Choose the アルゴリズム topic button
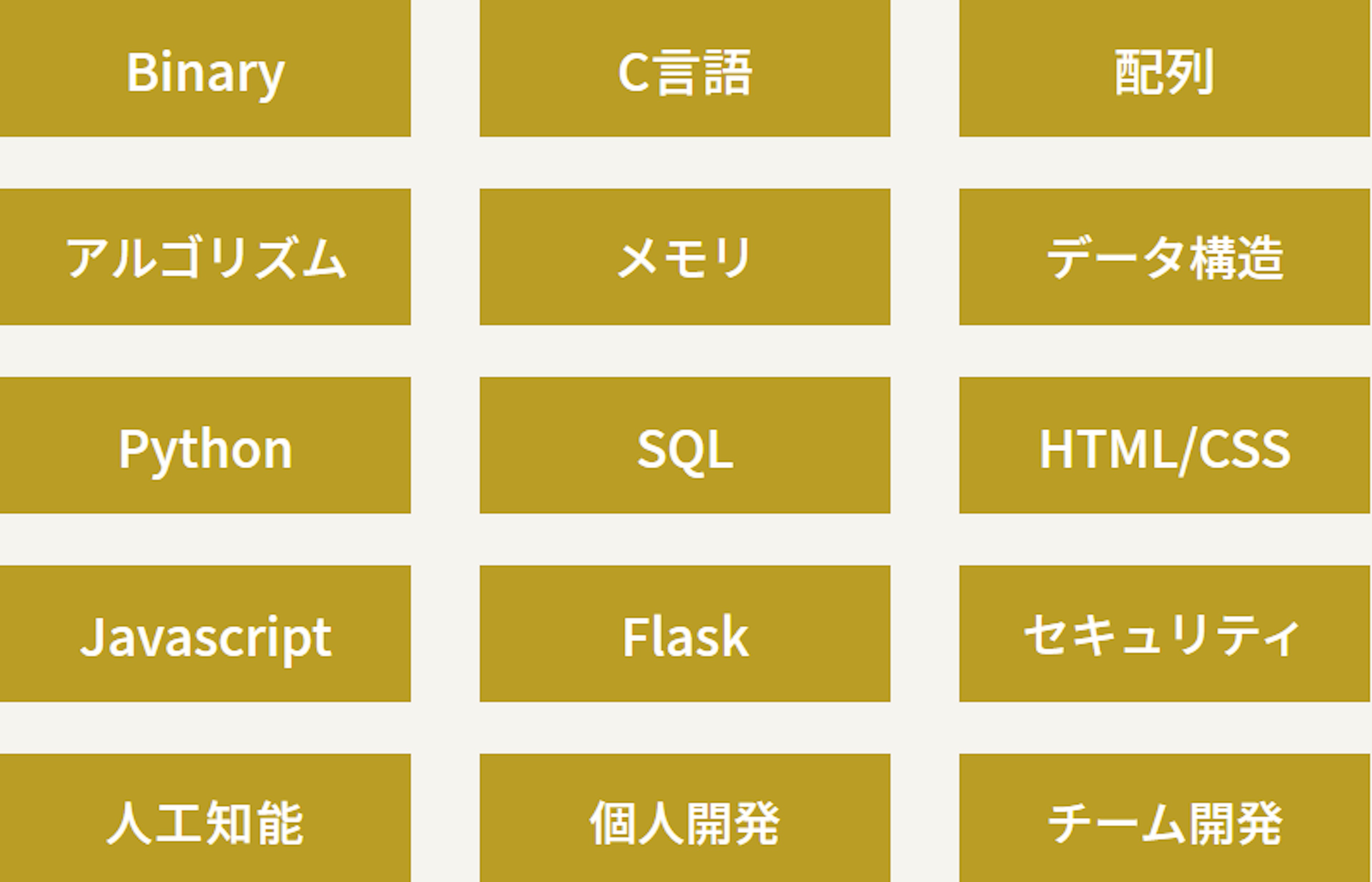 tap(205, 256)
